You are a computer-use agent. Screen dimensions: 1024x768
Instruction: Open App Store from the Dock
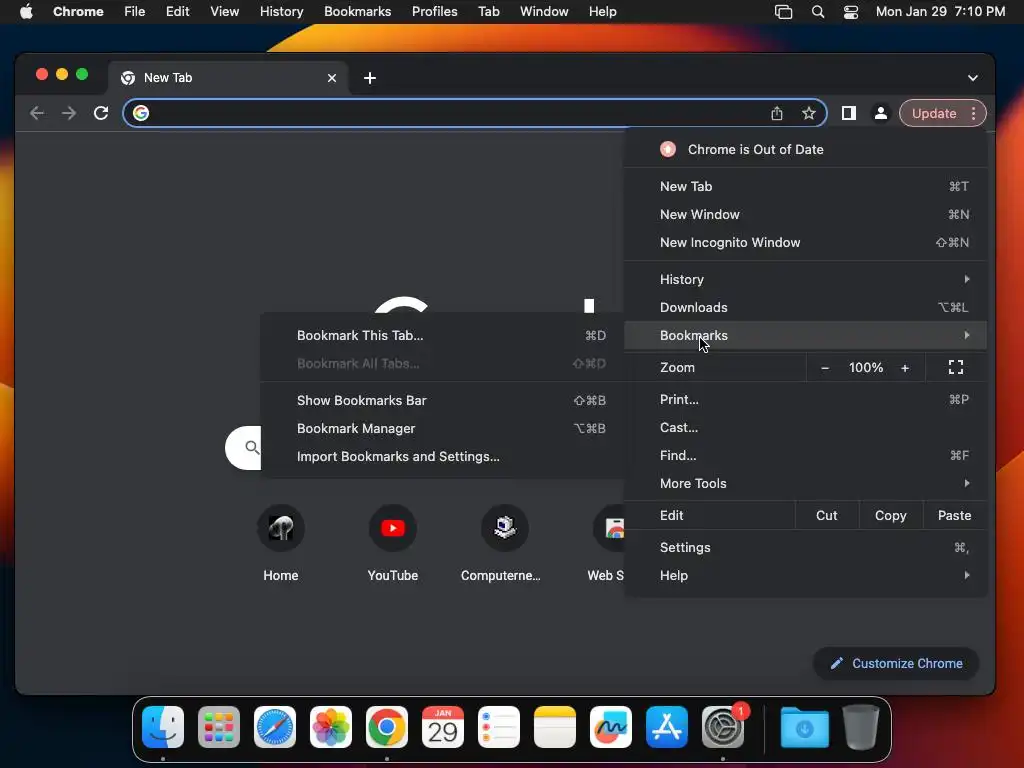click(667, 727)
